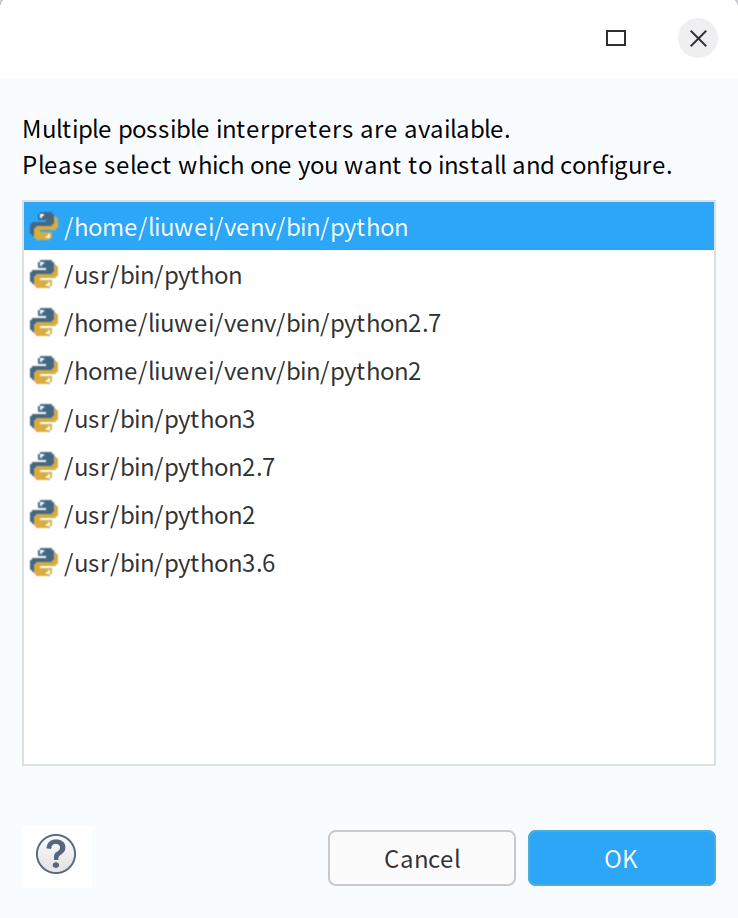Click the Cancel button

pos(422,858)
